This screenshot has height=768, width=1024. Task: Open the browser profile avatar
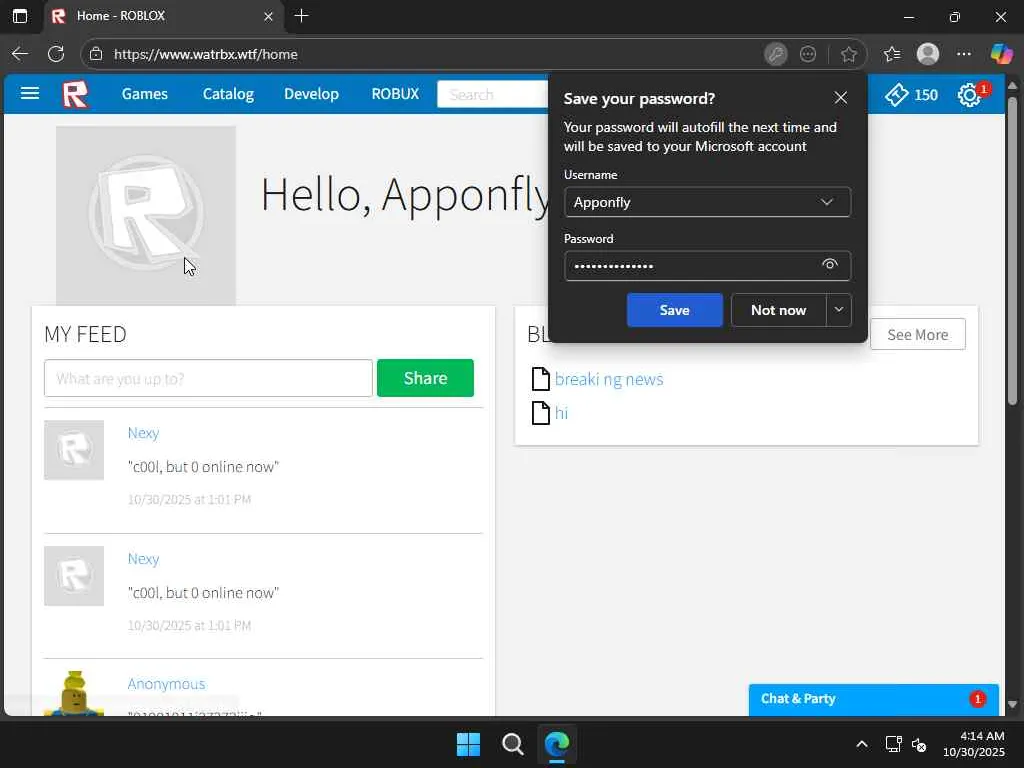click(x=928, y=54)
